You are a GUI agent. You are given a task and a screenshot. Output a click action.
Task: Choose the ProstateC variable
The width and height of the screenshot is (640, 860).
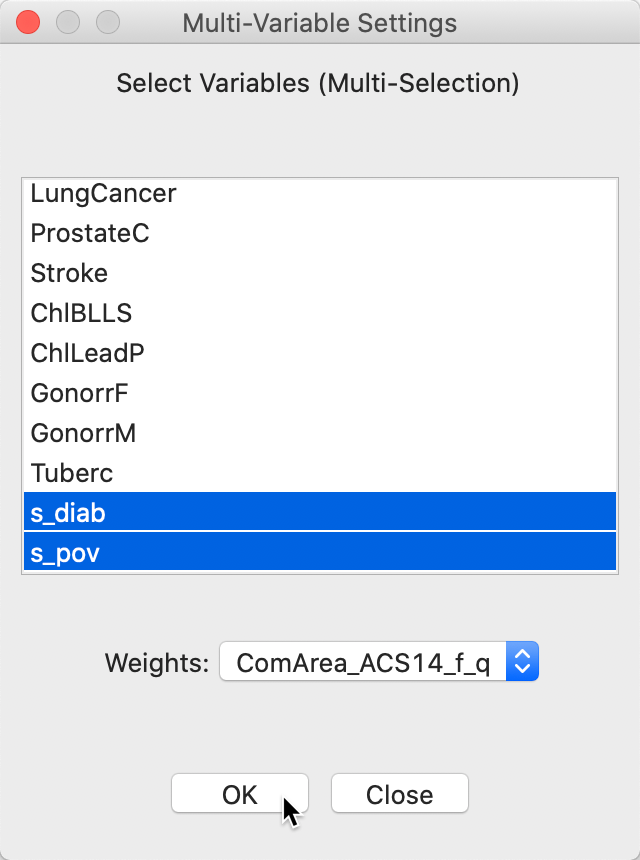pyautogui.click(x=90, y=233)
